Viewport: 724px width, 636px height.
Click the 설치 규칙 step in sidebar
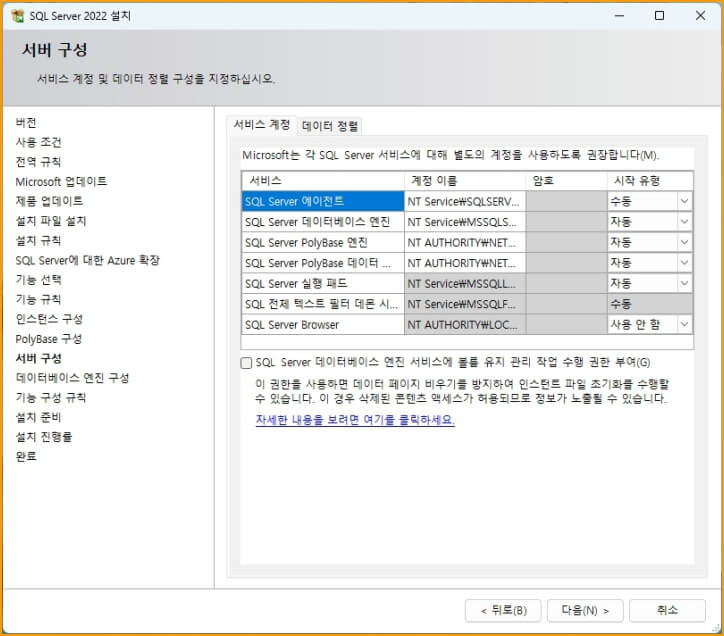click(38, 240)
